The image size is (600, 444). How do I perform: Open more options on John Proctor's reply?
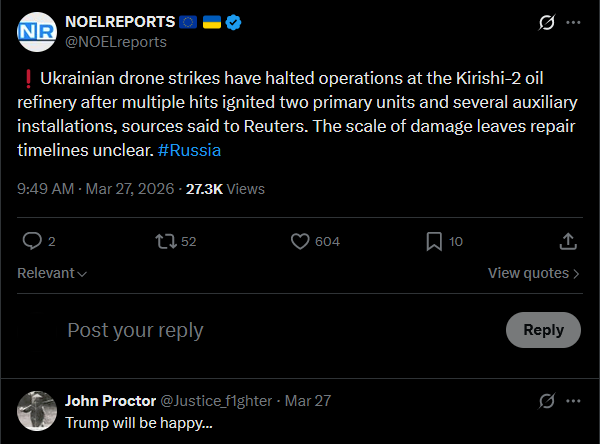(573, 401)
